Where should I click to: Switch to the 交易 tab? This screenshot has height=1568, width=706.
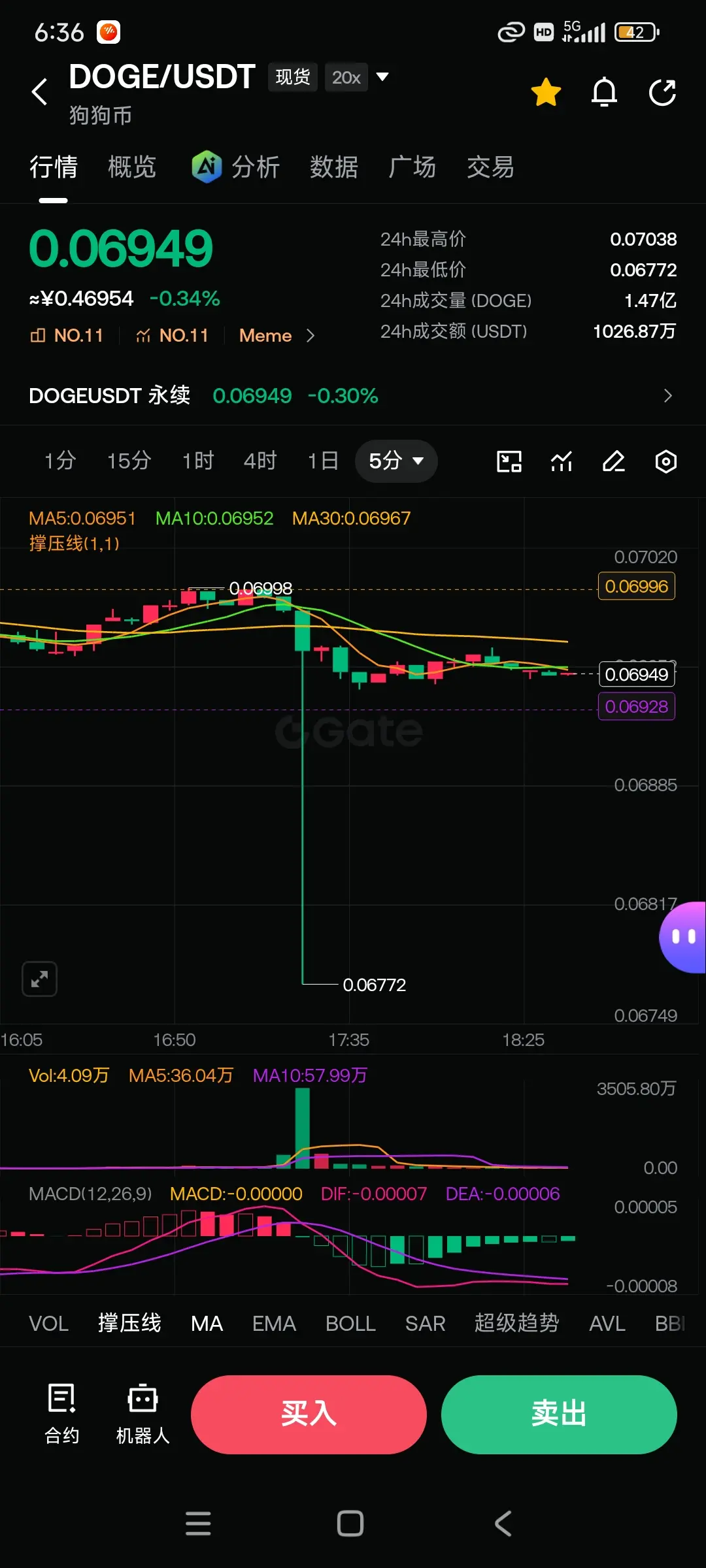coord(490,167)
